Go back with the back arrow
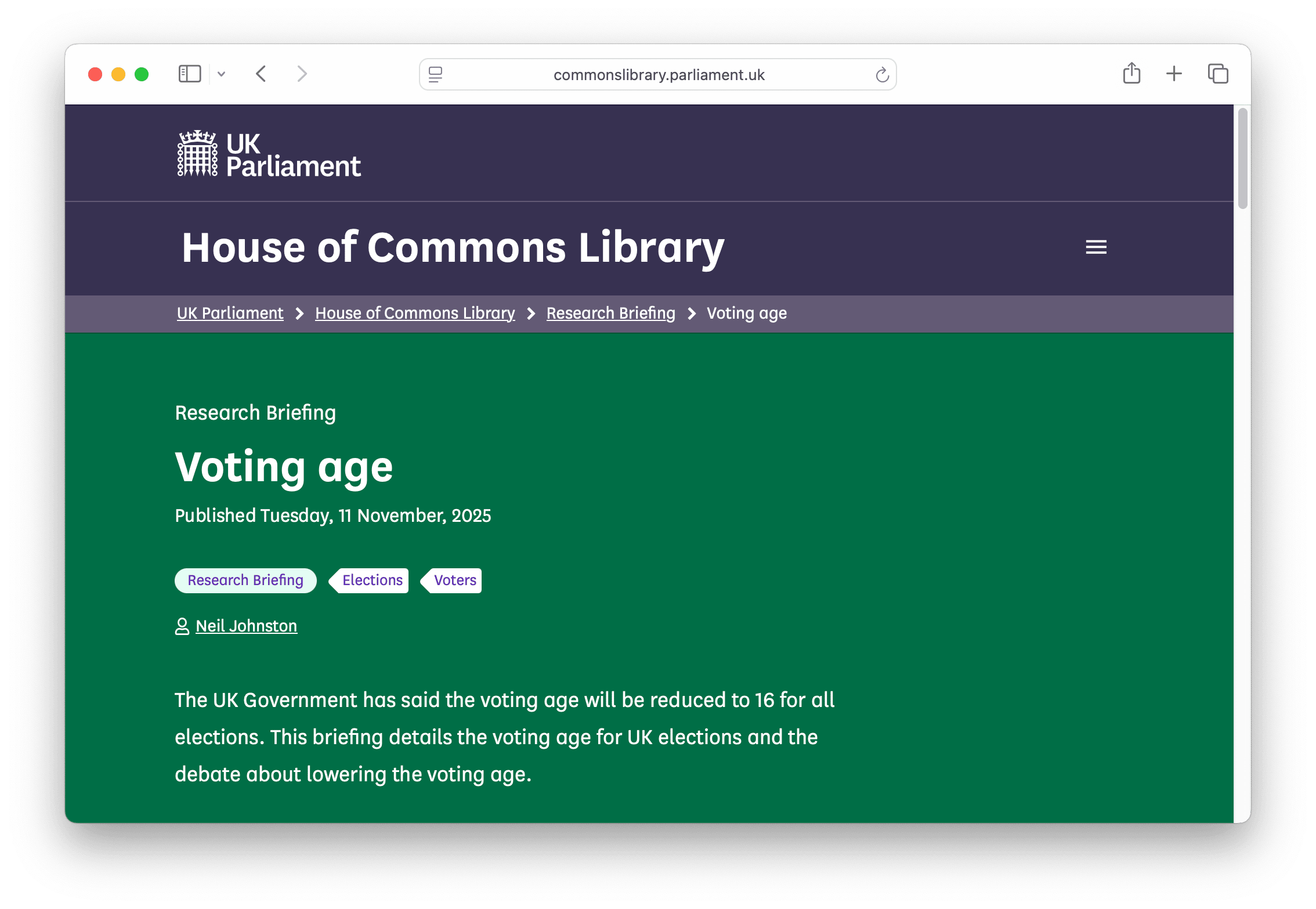The height and width of the screenshot is (909, 1316). (261, 74)
